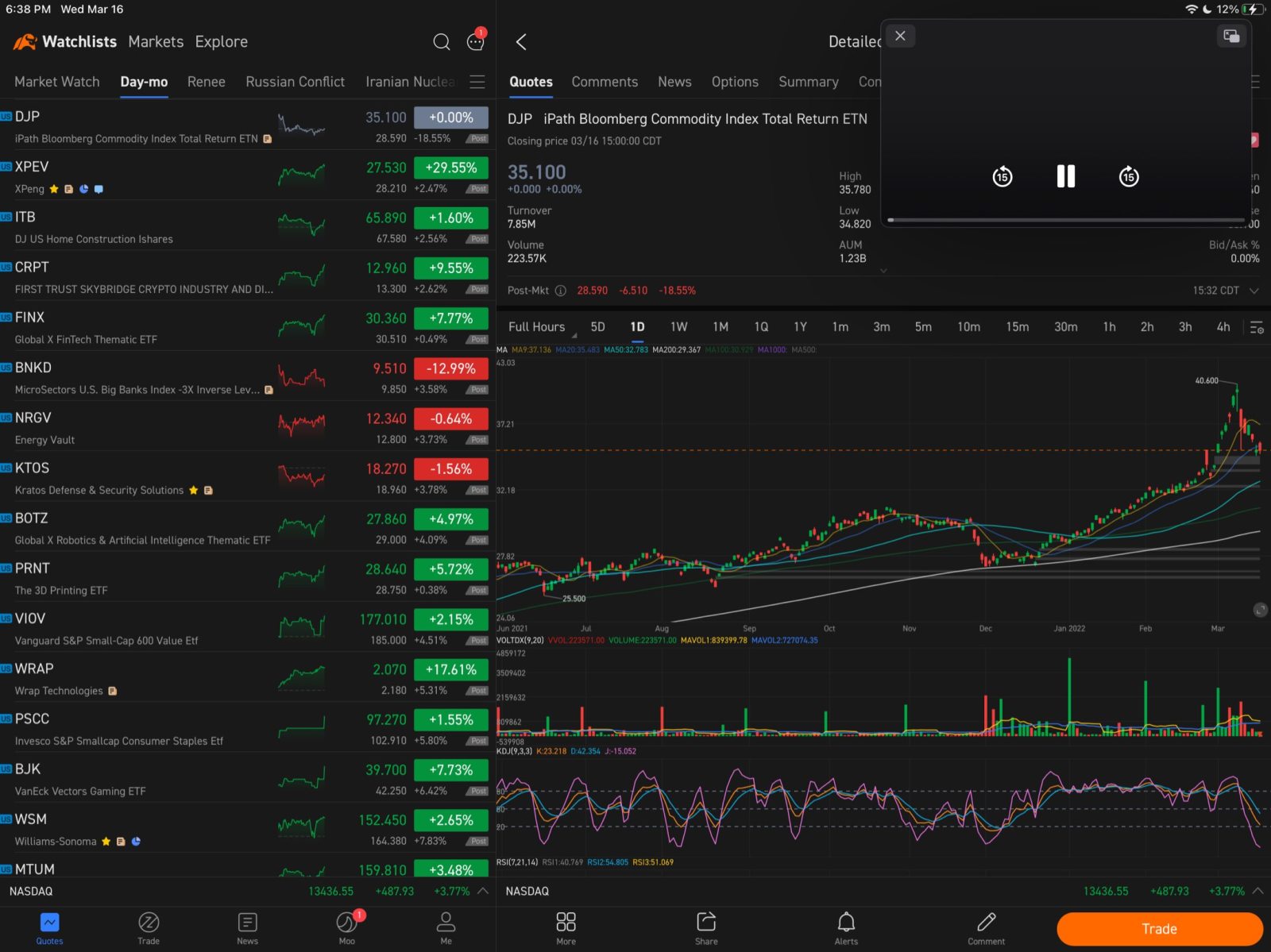Open the fullscreen chart expand icon
Viewport: 1271px width, 952px height.
(1260, 610)
